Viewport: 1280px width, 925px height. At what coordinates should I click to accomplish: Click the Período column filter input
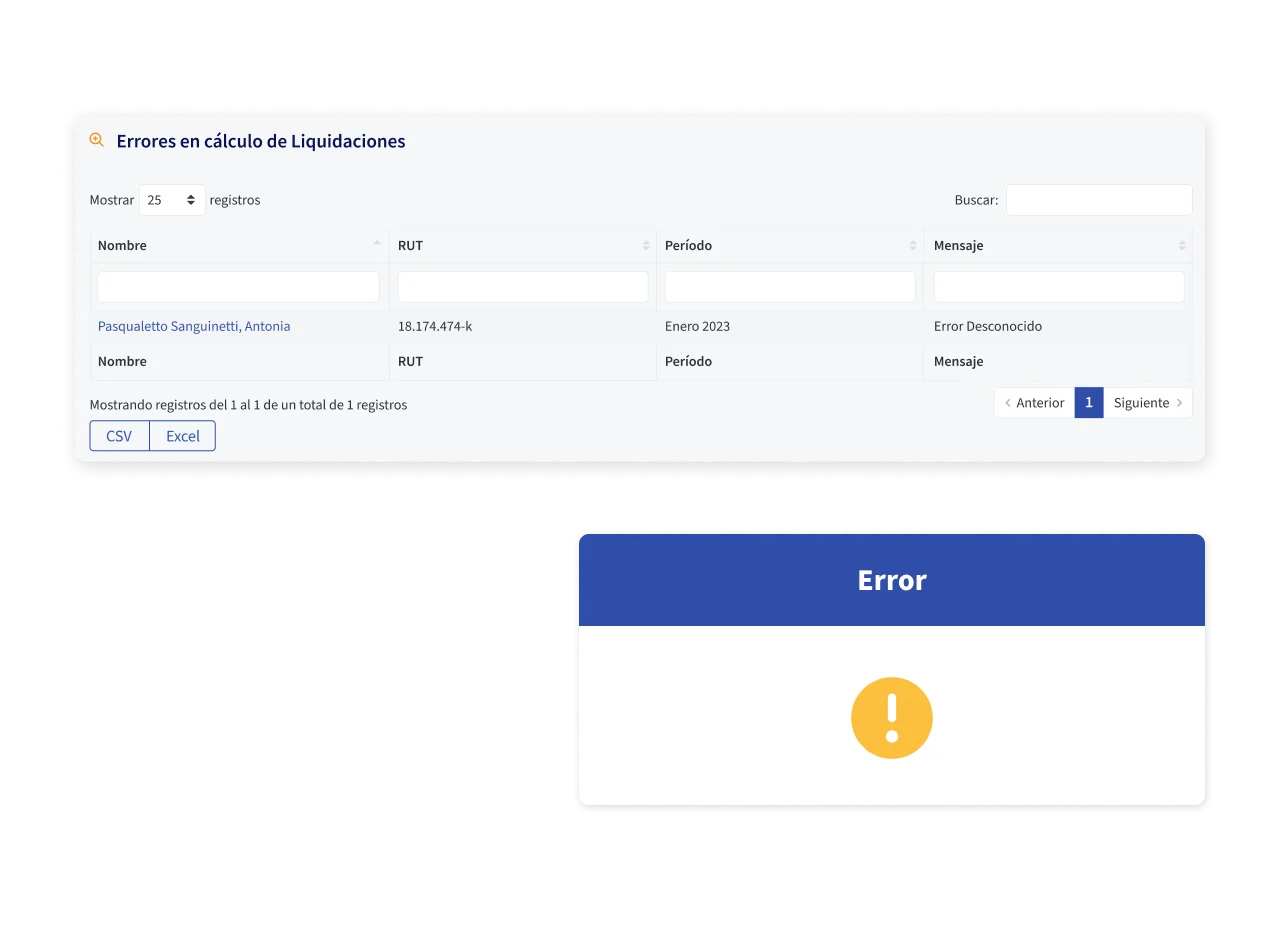coord(790,287)
